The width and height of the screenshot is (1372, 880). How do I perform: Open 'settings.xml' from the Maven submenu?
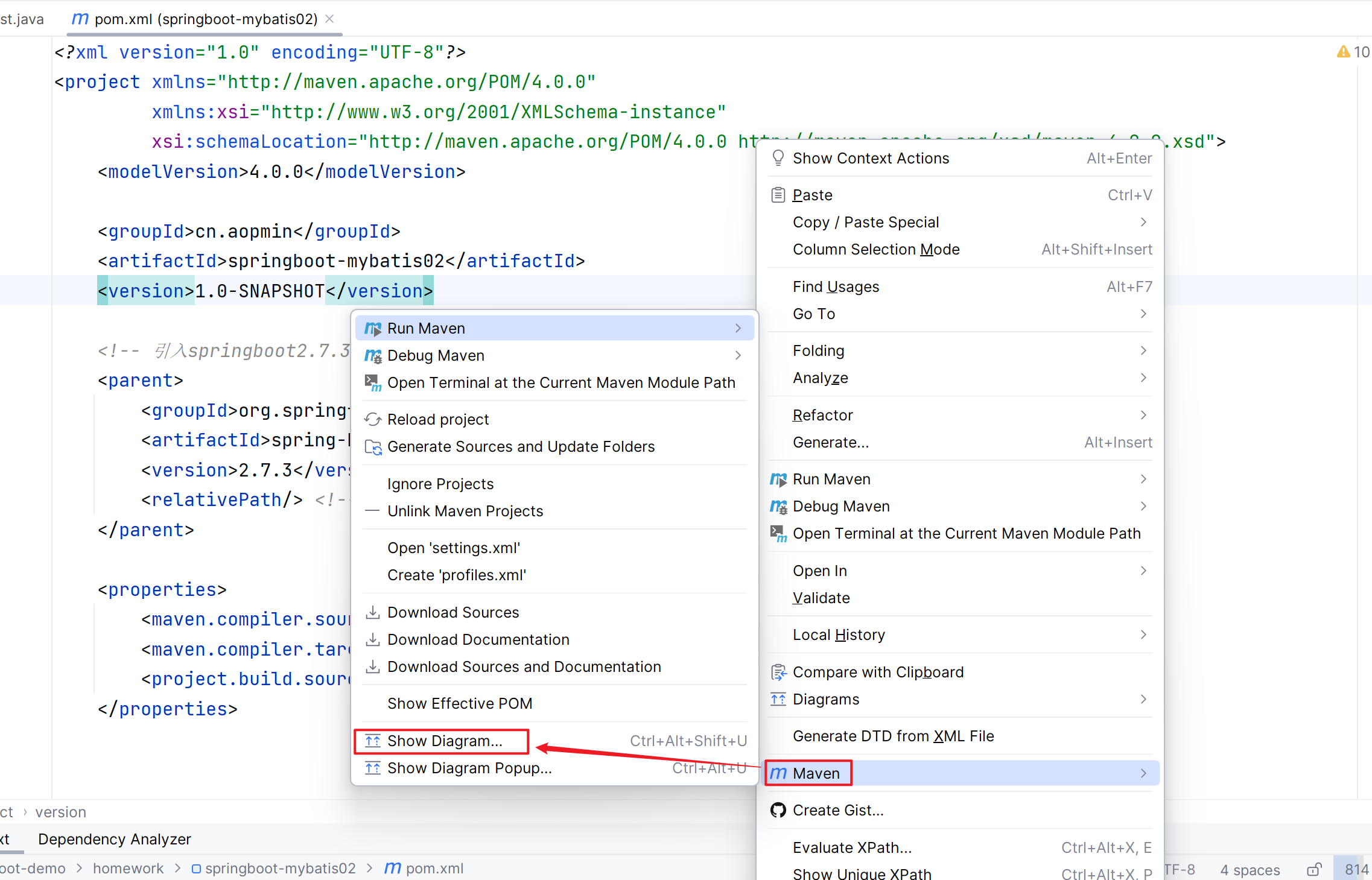(x=554, y=548)
